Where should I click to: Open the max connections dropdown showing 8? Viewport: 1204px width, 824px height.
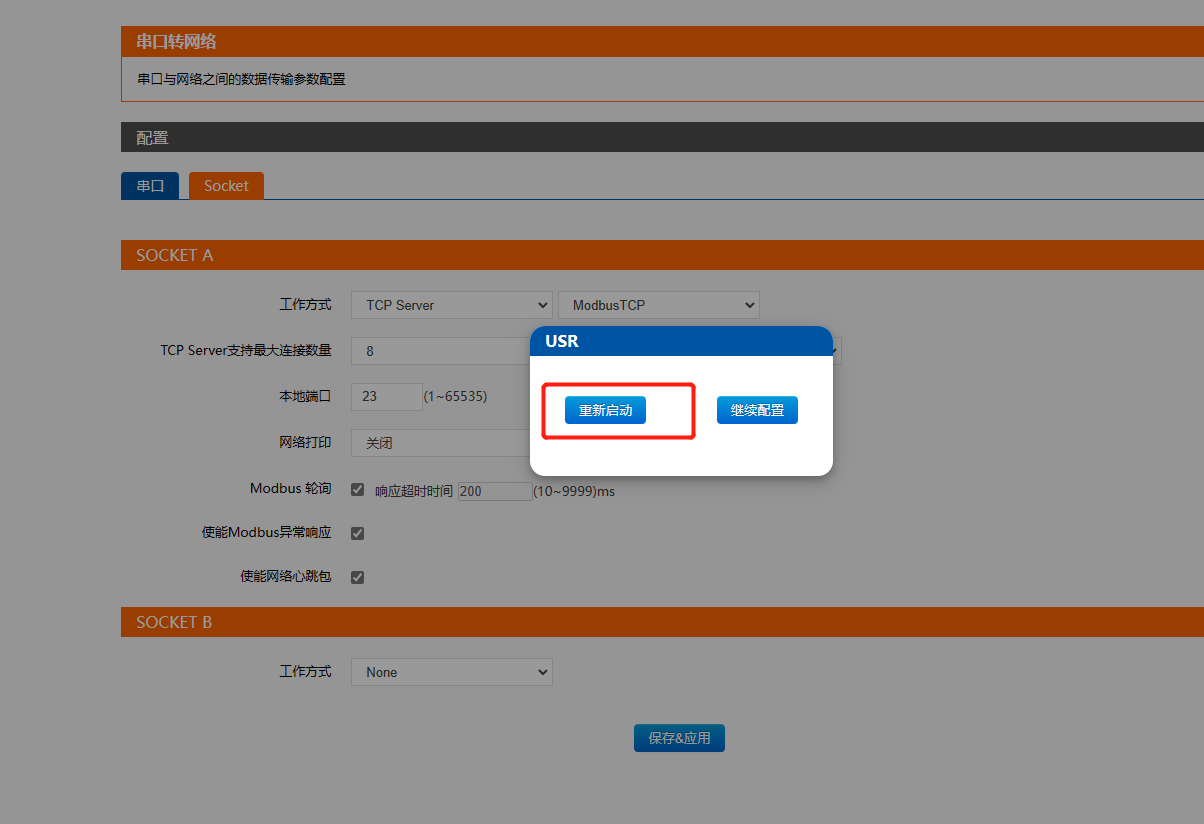[440, 351]
